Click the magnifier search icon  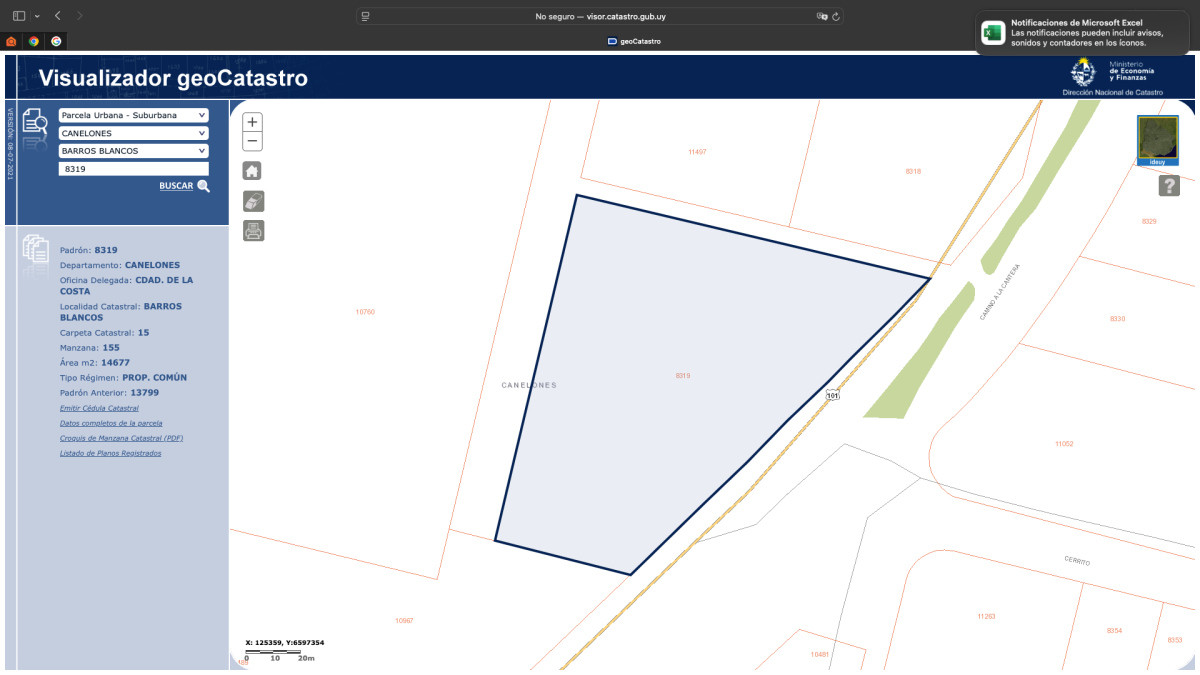(x=204, y=186)
